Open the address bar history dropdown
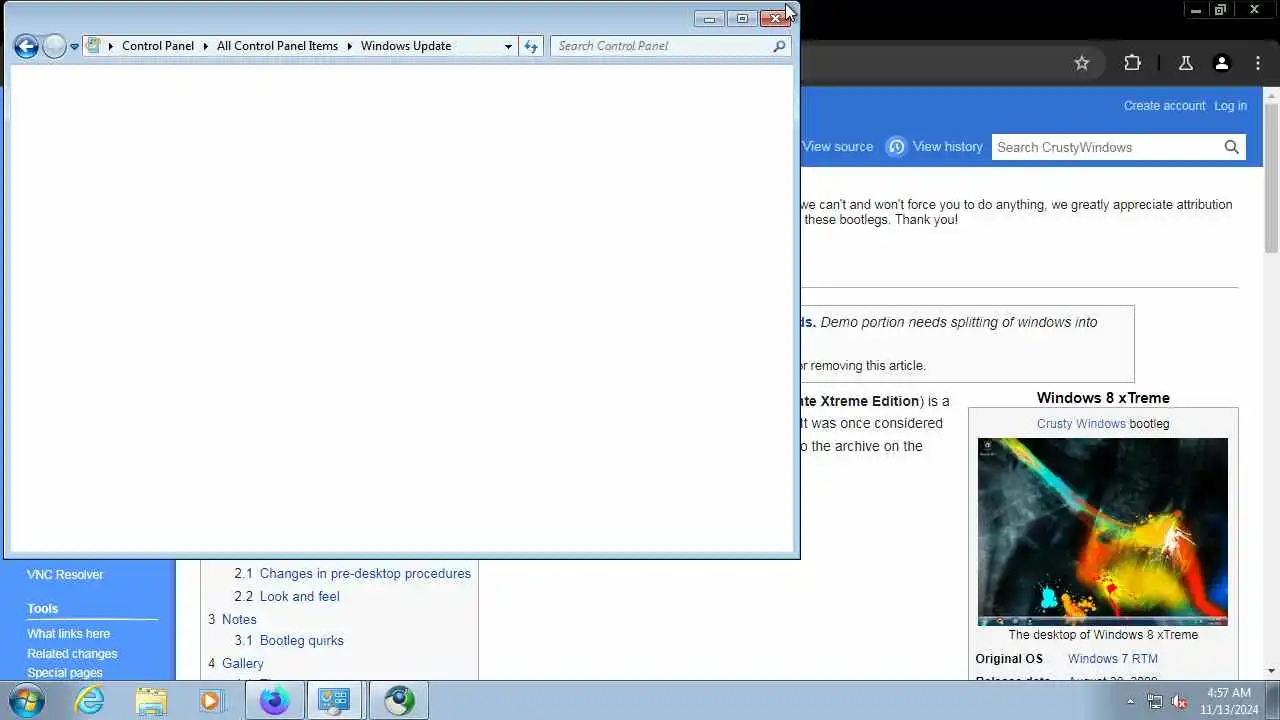 click(x=508, y=46)
